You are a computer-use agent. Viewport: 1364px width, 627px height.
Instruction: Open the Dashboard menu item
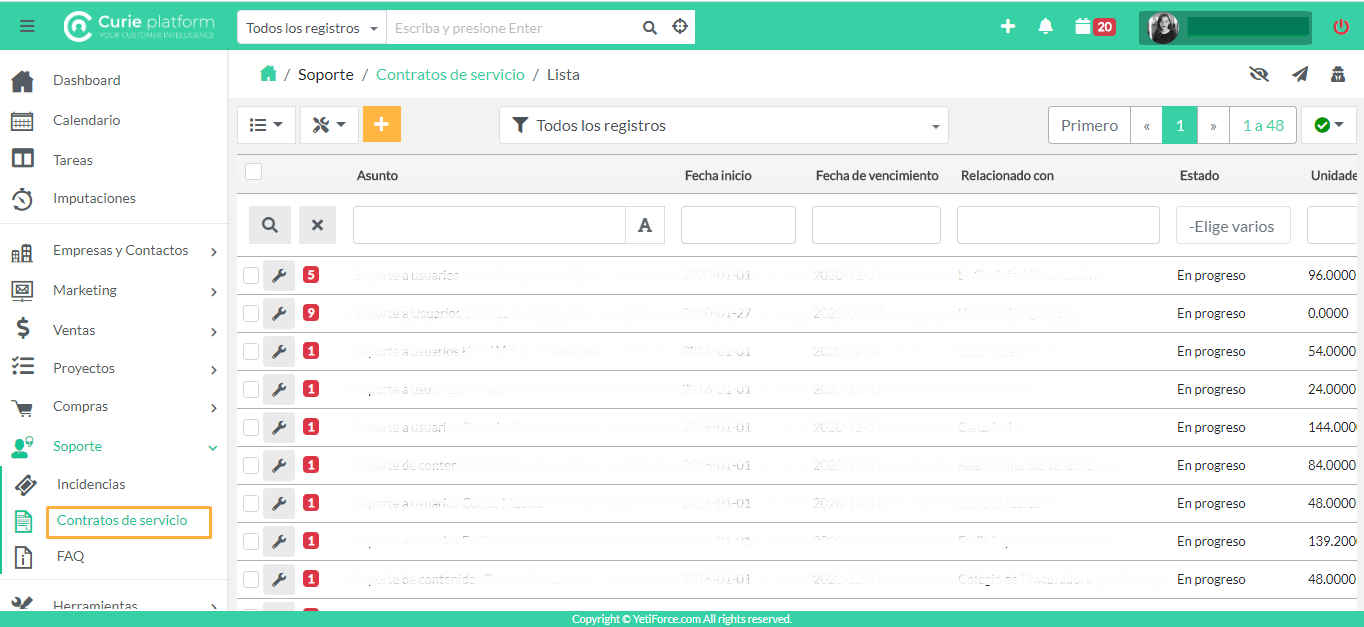pyautogui.click(x=86, y=80)
